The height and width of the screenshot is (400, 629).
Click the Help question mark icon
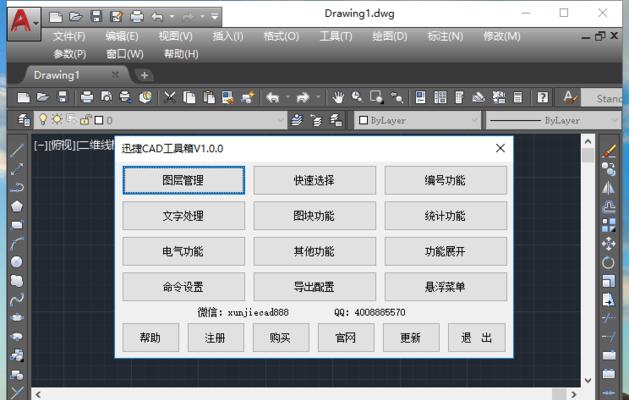[542, 97]
